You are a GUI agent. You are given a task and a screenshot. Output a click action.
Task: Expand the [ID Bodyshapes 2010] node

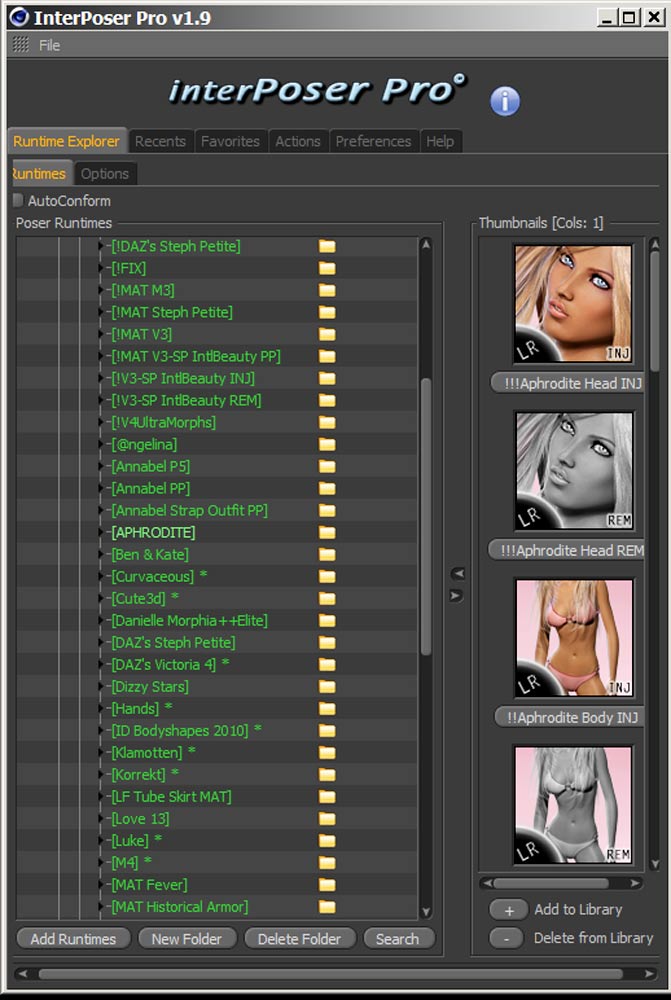tap(101, 730)
